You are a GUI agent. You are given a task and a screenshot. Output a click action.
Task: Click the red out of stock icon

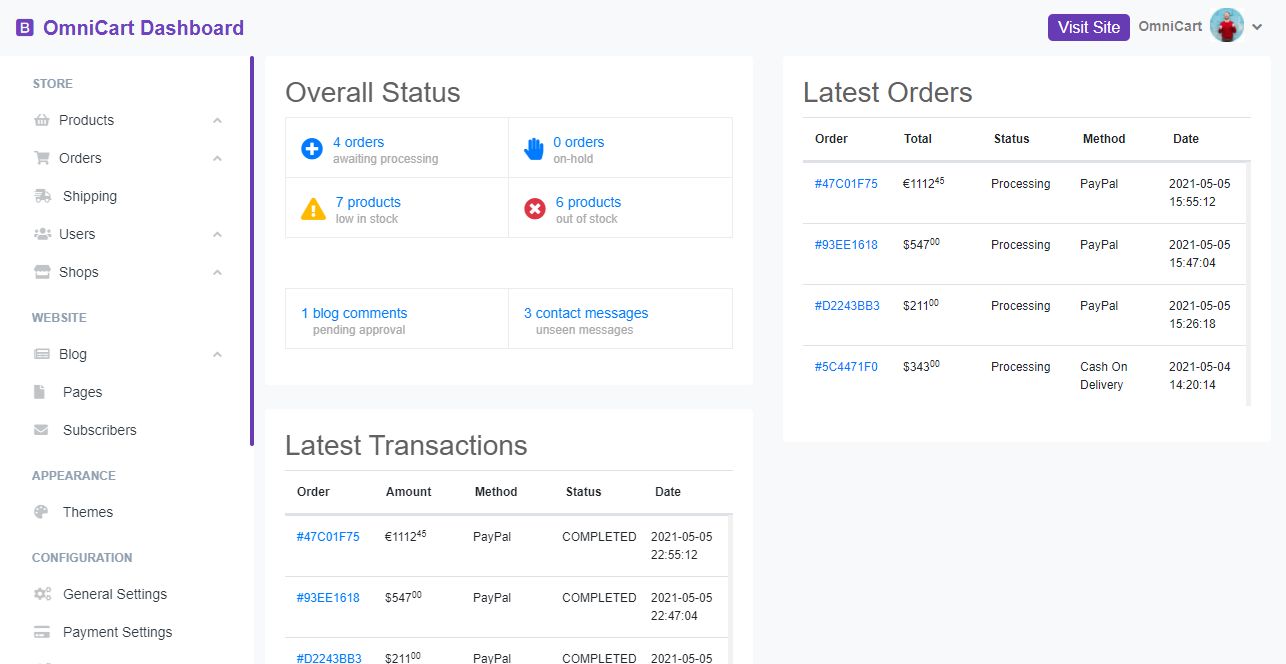[x=535, y=209]
